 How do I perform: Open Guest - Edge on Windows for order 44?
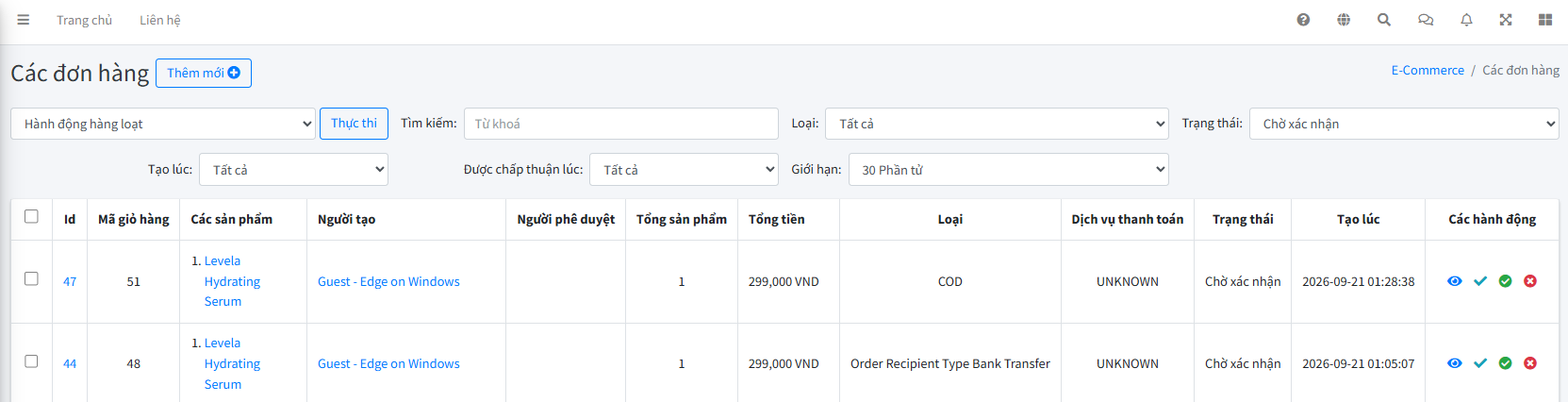[388, 363]
